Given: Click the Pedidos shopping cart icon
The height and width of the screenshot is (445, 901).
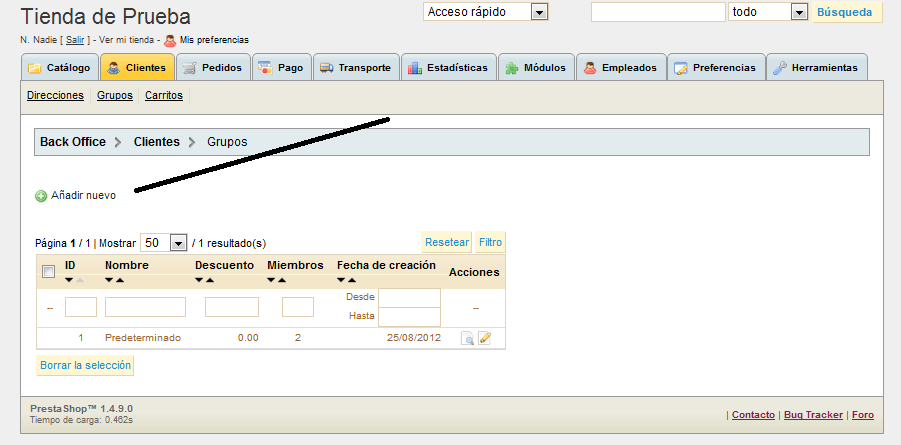Looking at the screenshot, I should tap(190, 68).
